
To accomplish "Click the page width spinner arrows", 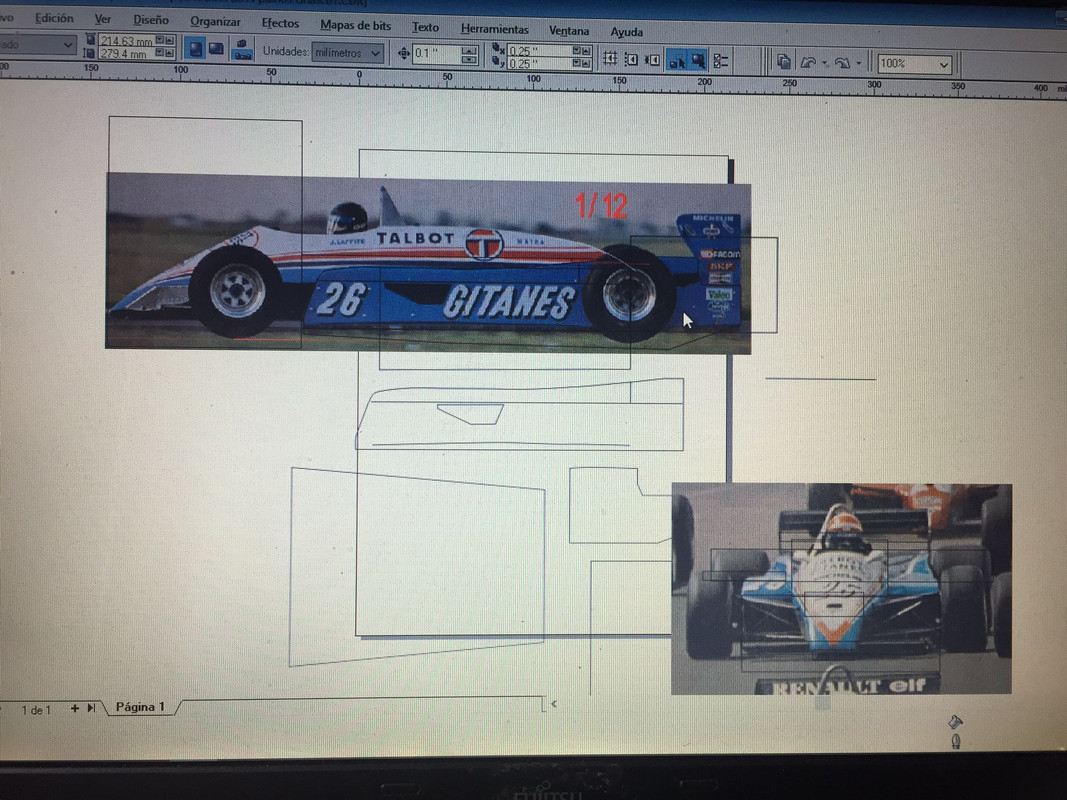I will pos(165,41).
